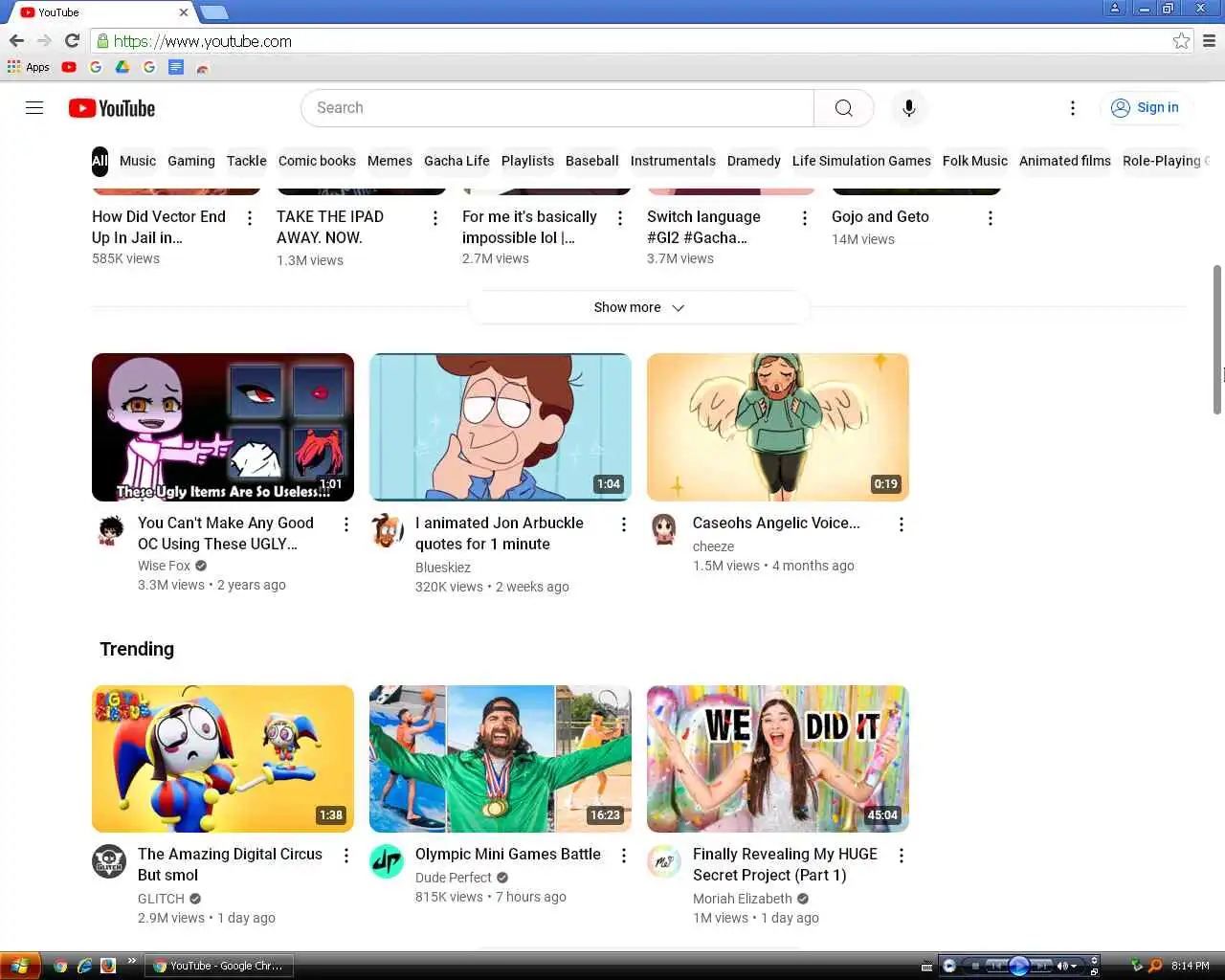Screen dimensions: 1225x980
Task: Start voice search with the microphone icon
Action: tap(909, 108)
